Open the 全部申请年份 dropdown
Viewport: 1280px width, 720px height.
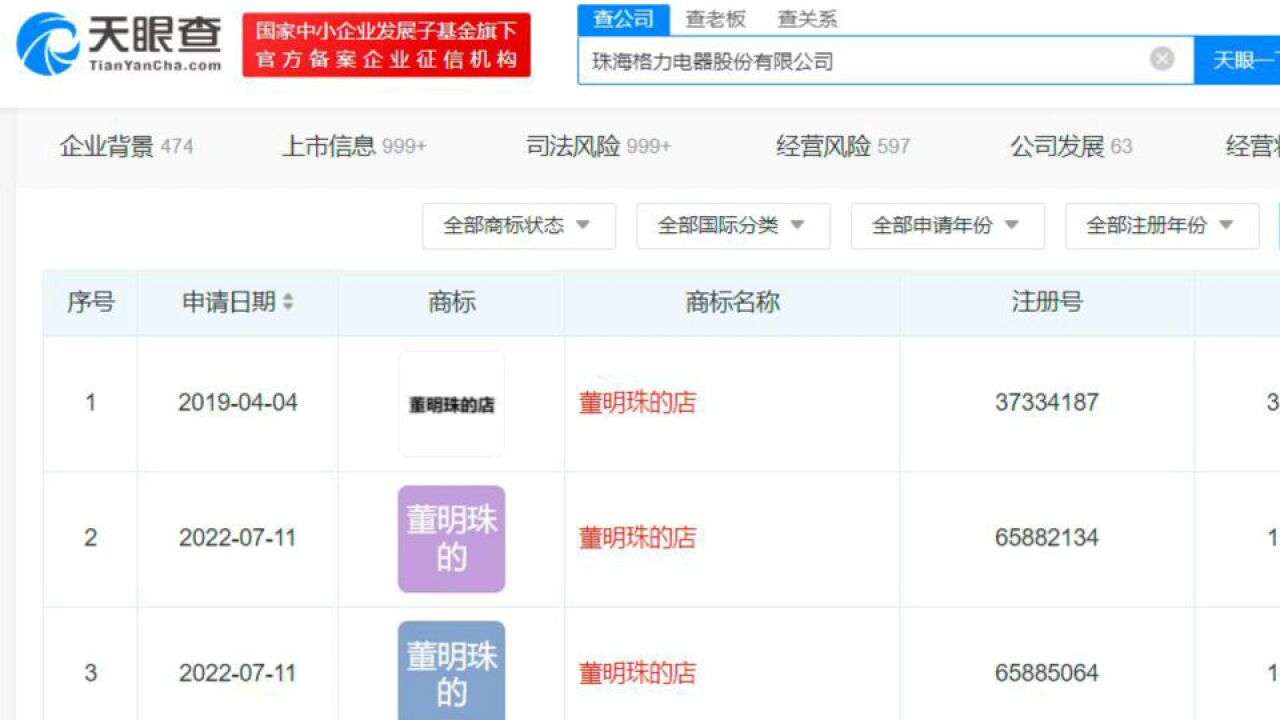coord(947,226)
